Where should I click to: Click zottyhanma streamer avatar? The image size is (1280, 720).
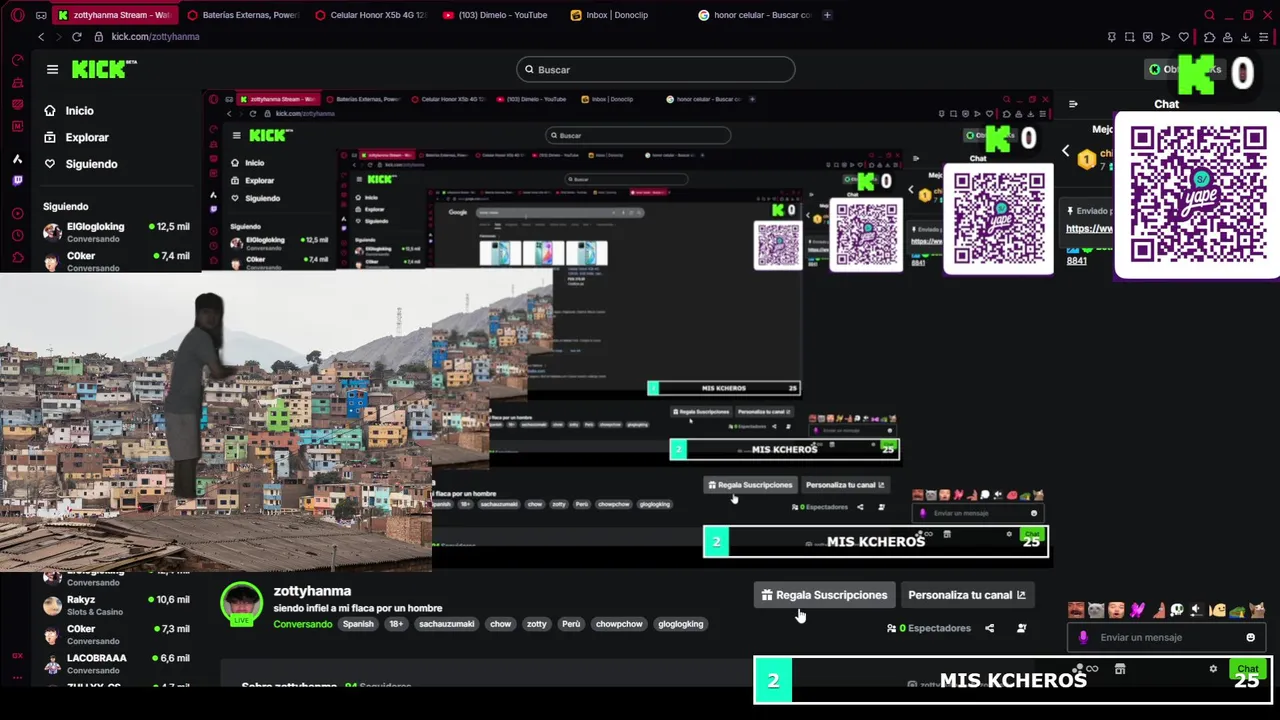click(x=241, y=604)
